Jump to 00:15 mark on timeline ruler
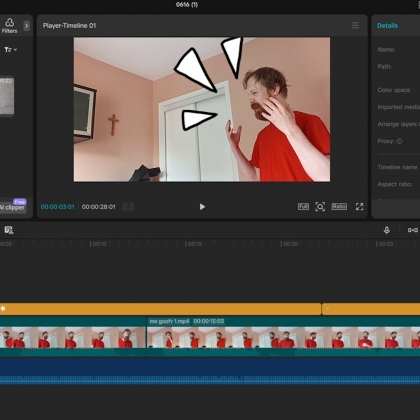The height and width of the screenshot is (420, 420). (194, 244)
